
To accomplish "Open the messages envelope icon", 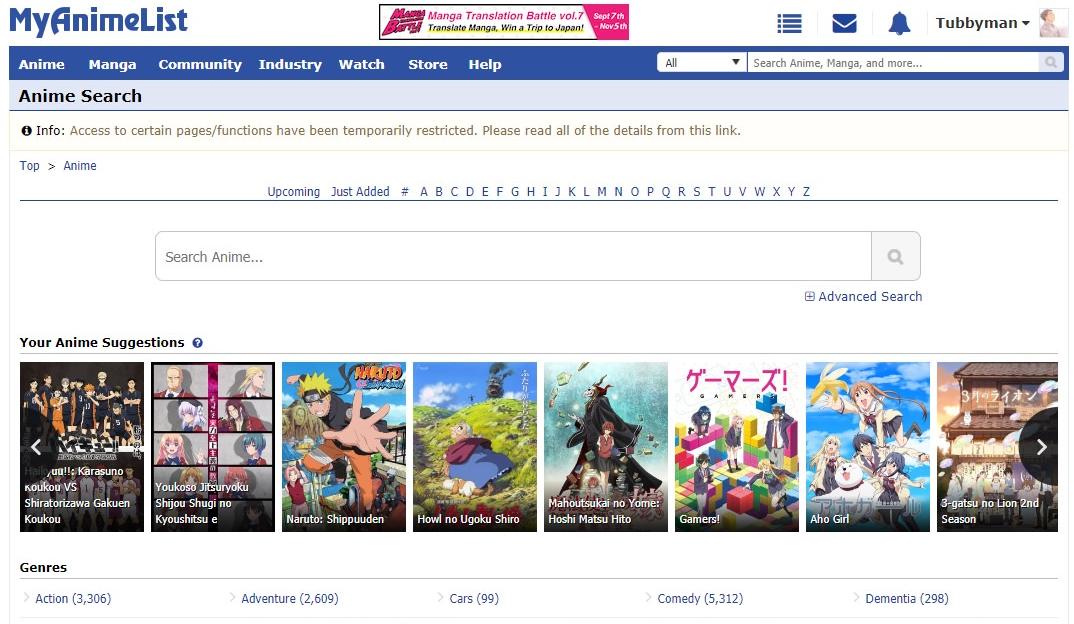I will (x=844, y=23).
